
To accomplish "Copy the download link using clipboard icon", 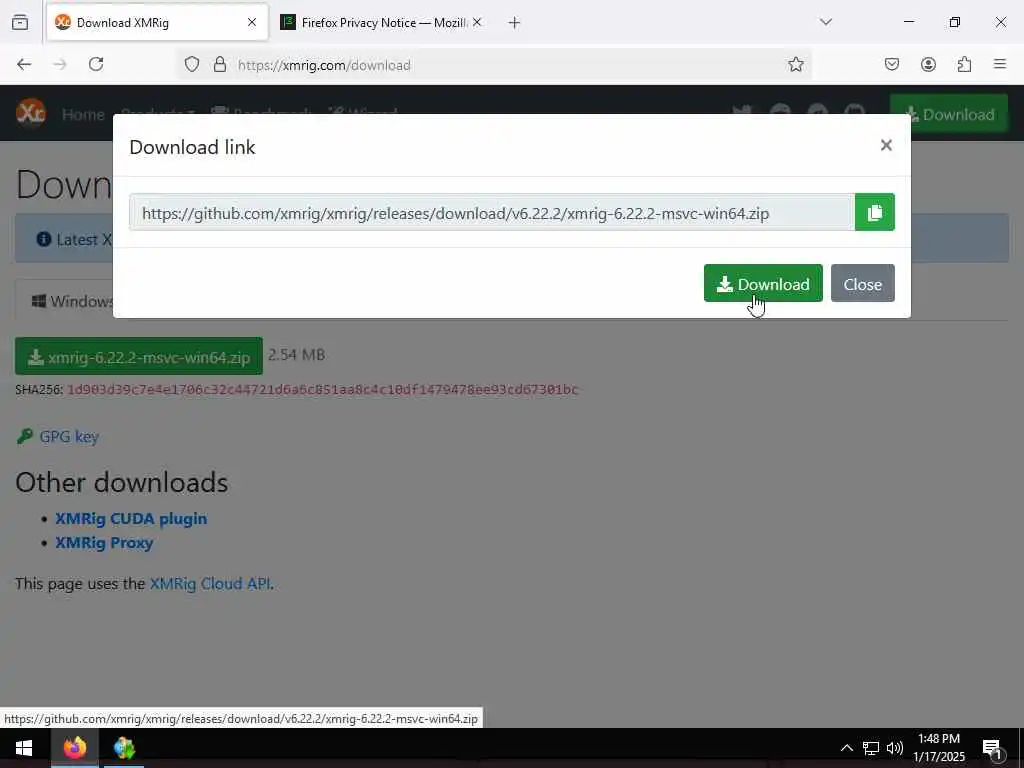I will [x=874, y=212].
